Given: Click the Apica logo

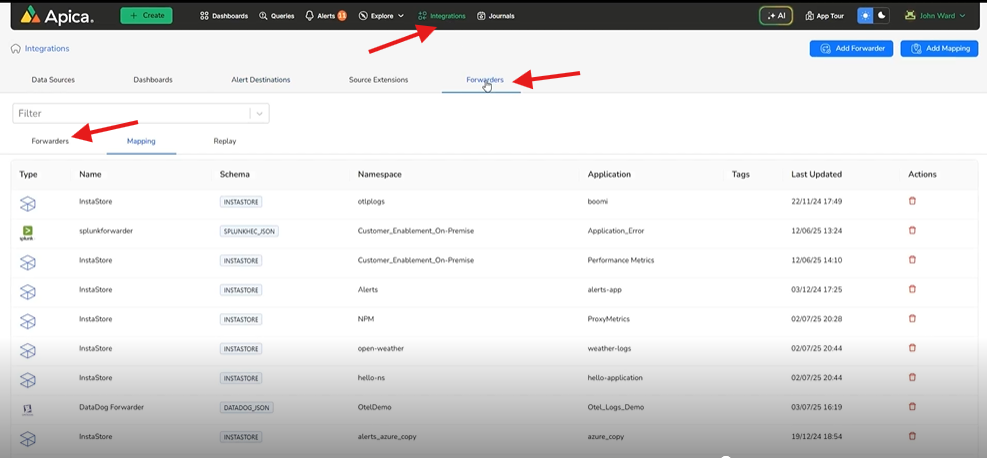Looking at the screenshot, I should coord(57,16).
